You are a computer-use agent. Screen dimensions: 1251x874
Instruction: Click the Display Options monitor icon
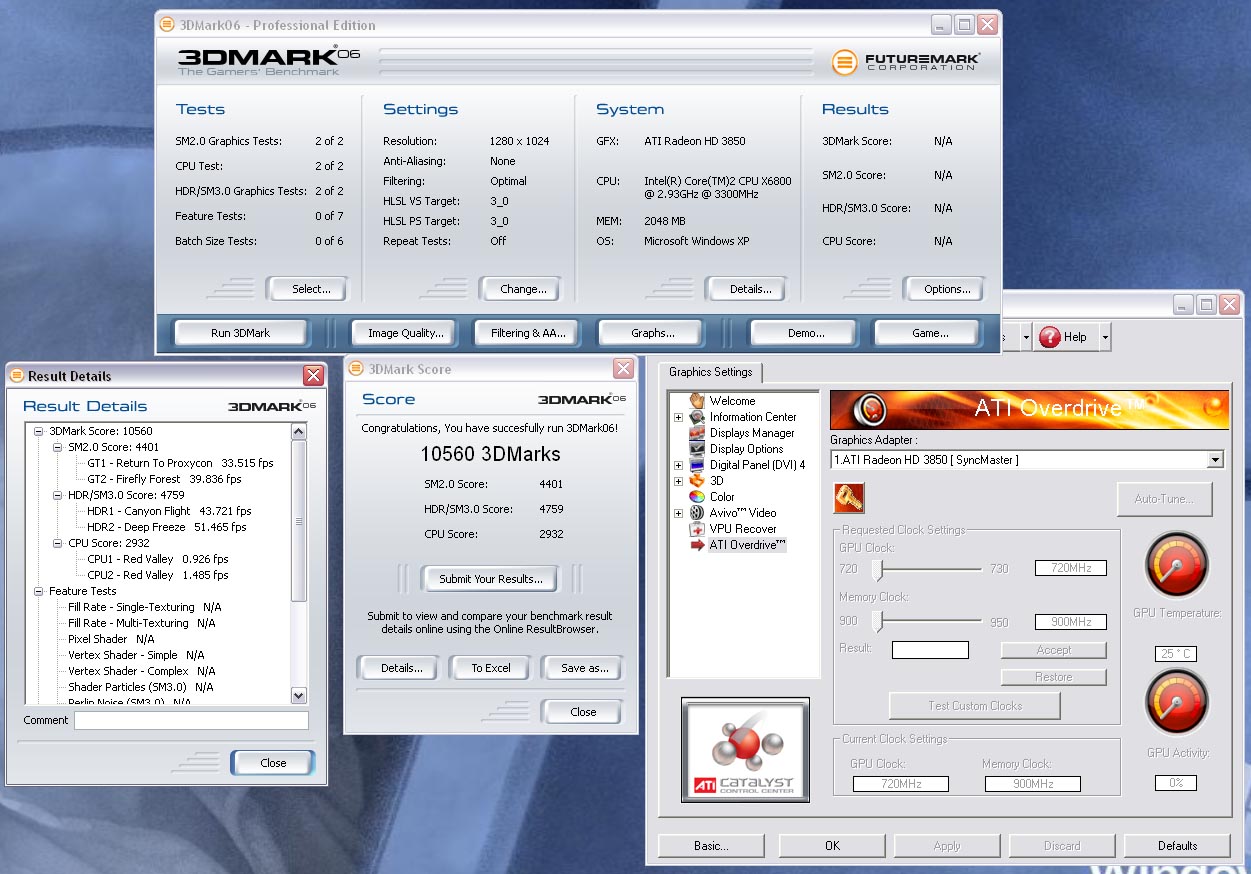click(697, 449)
